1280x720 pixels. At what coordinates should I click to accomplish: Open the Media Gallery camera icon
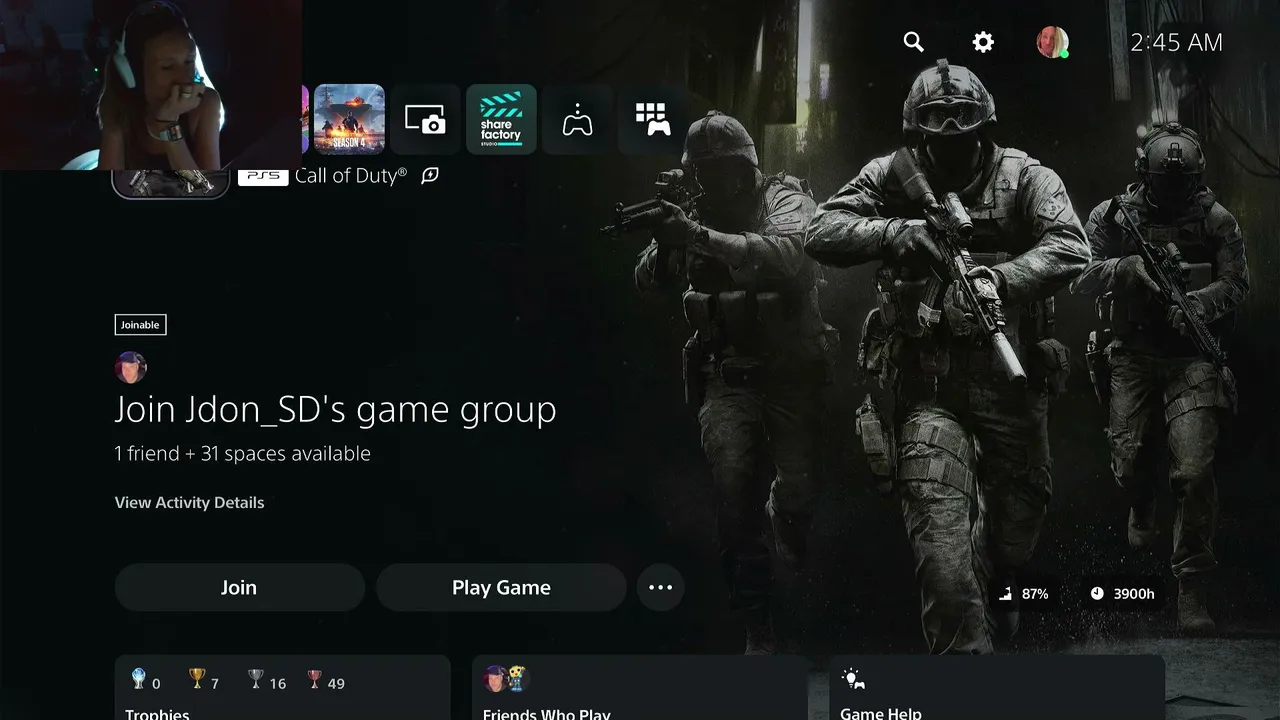(425, 119)
